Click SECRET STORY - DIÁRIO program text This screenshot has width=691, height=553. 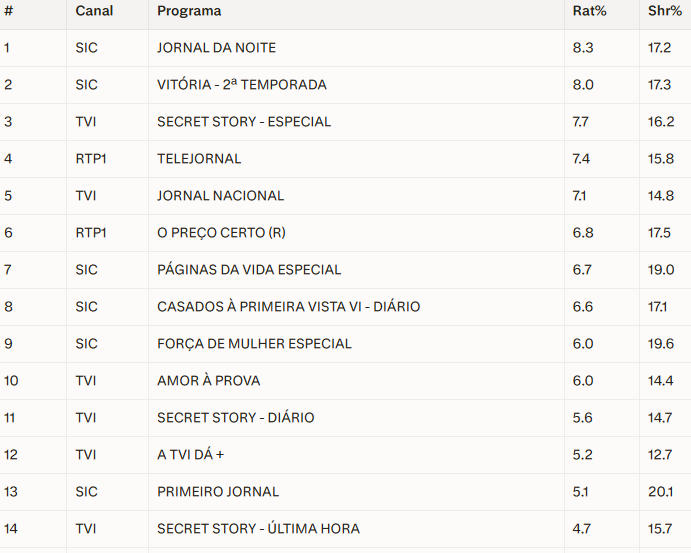click(235, 418)
